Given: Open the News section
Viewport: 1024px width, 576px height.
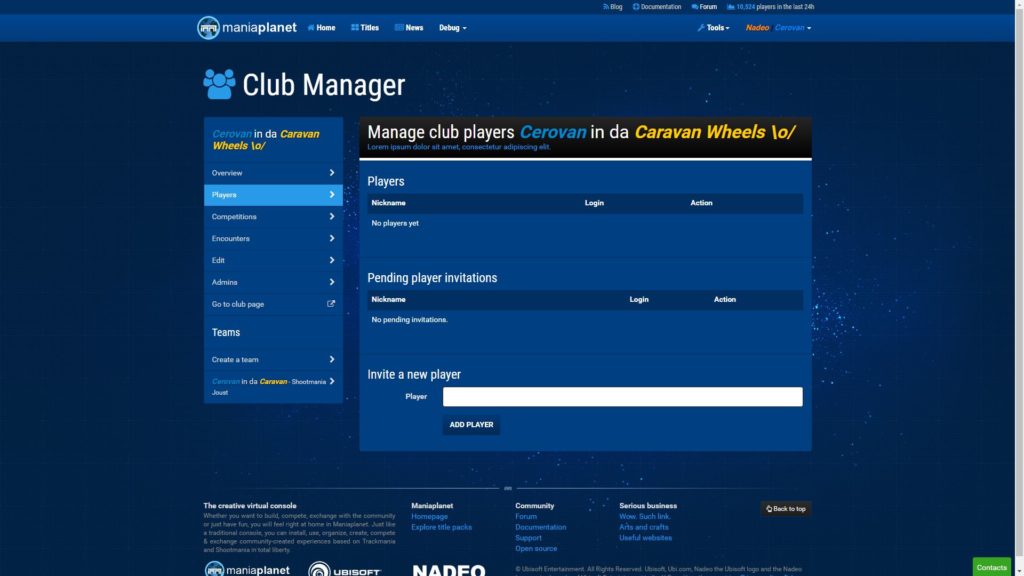Looking at the screenshot, I should click(409, 28).
